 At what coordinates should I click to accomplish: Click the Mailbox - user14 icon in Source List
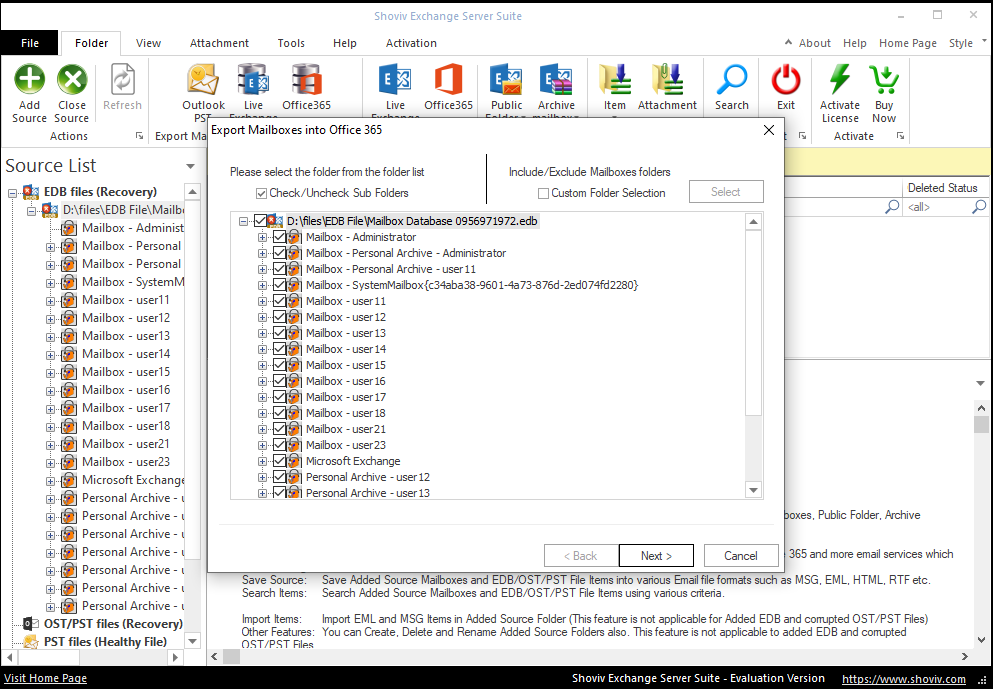click(x=69, y=355)
